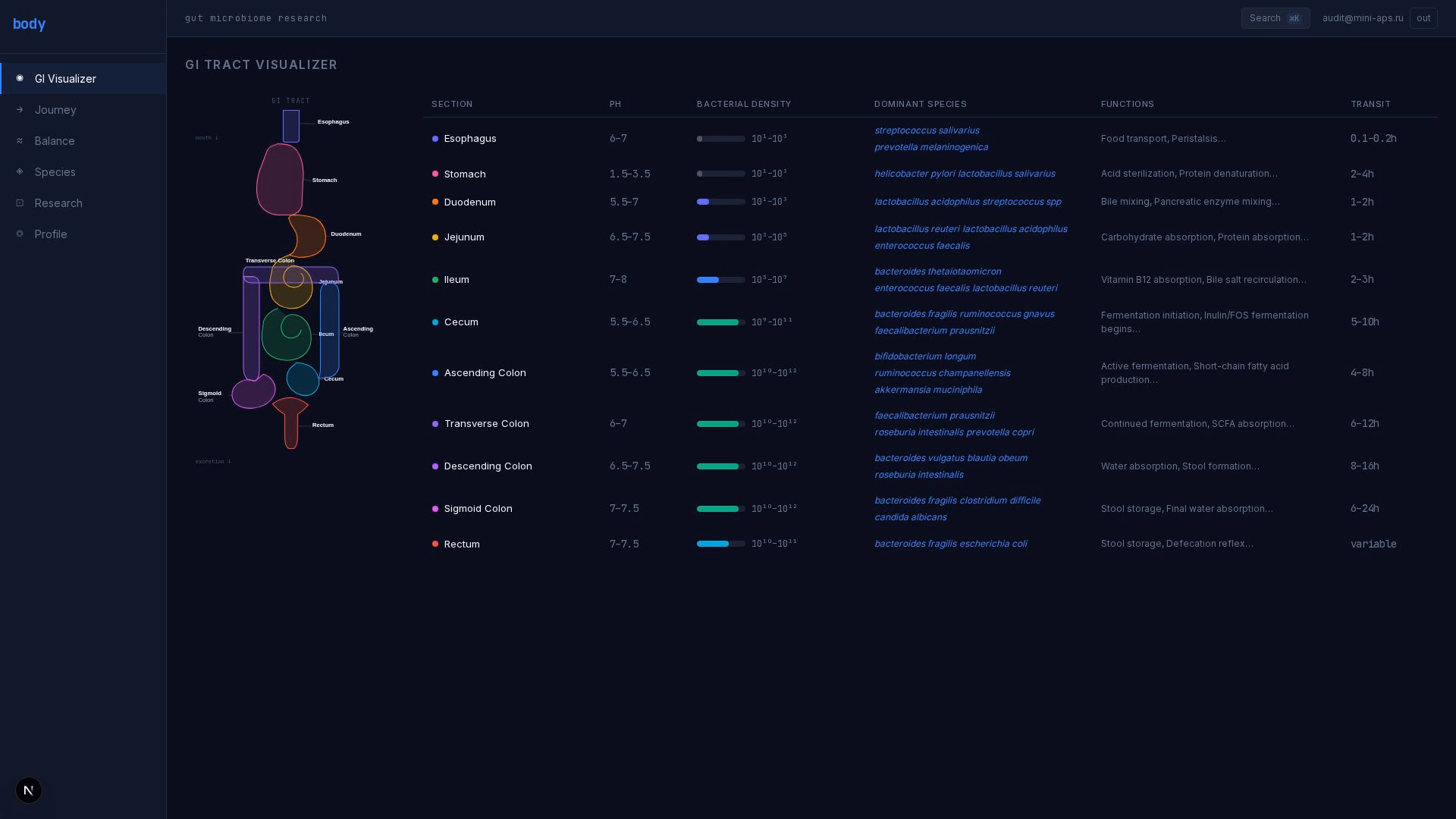Click the Dominant Species column header
This screenshot has width=1456, height=819.
coord(921,104)
